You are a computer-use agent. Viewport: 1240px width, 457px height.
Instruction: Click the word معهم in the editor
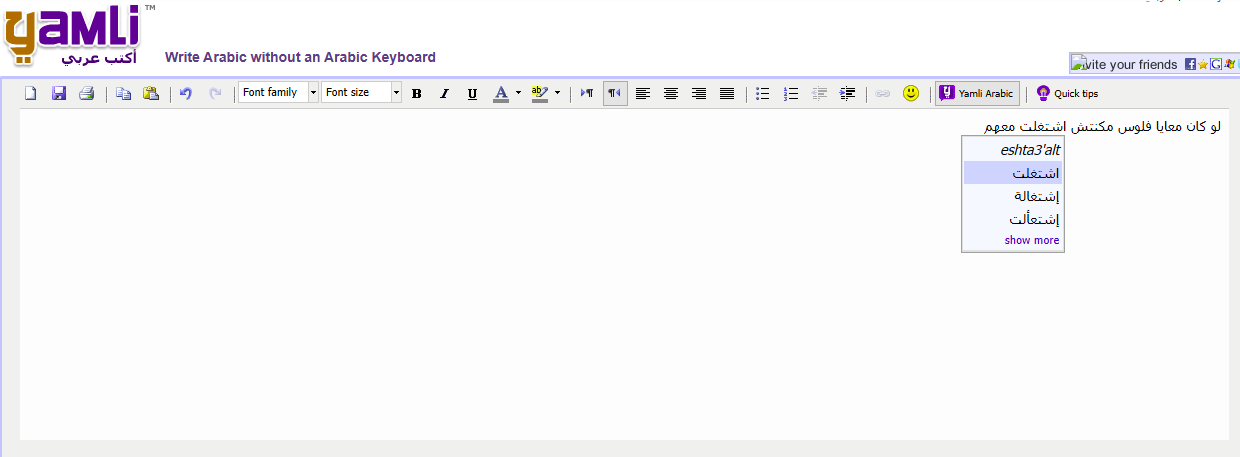click(1000, 127)
